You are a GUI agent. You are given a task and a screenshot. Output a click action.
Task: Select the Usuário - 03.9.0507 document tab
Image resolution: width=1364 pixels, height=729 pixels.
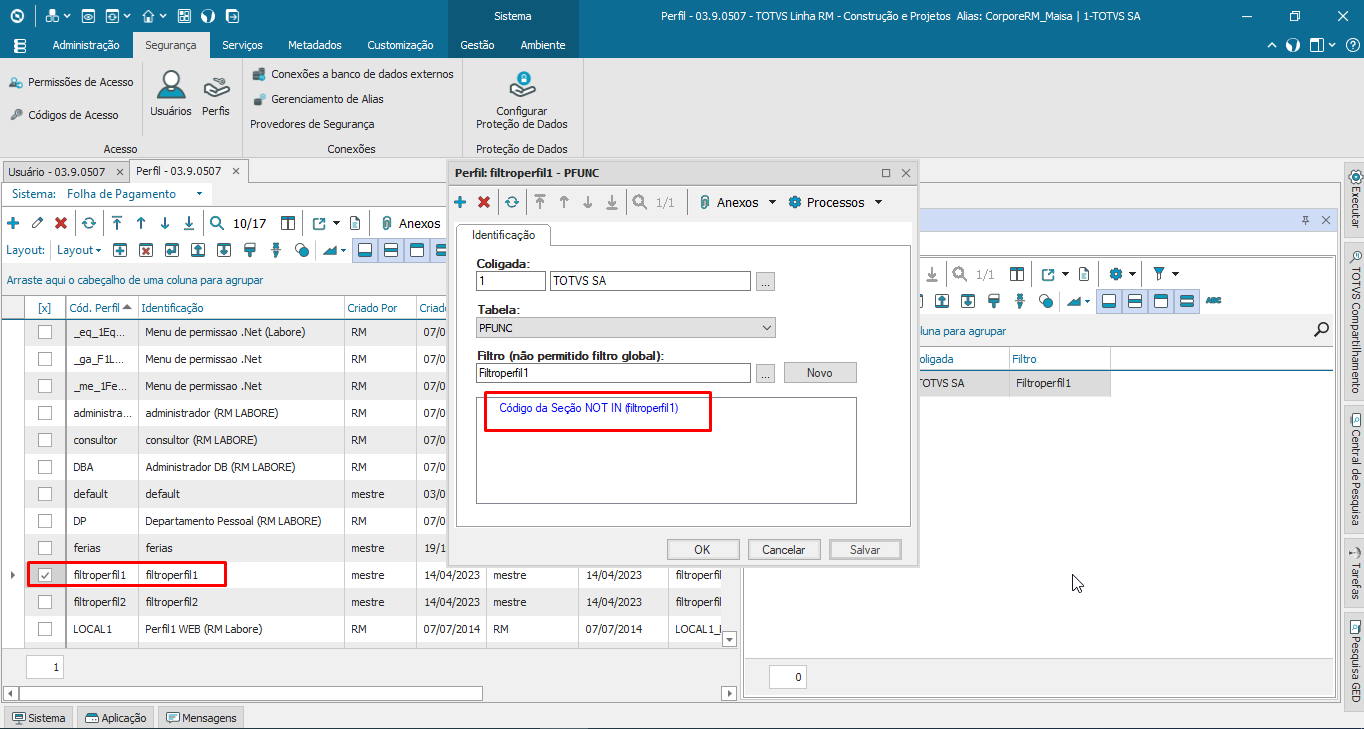57,172
